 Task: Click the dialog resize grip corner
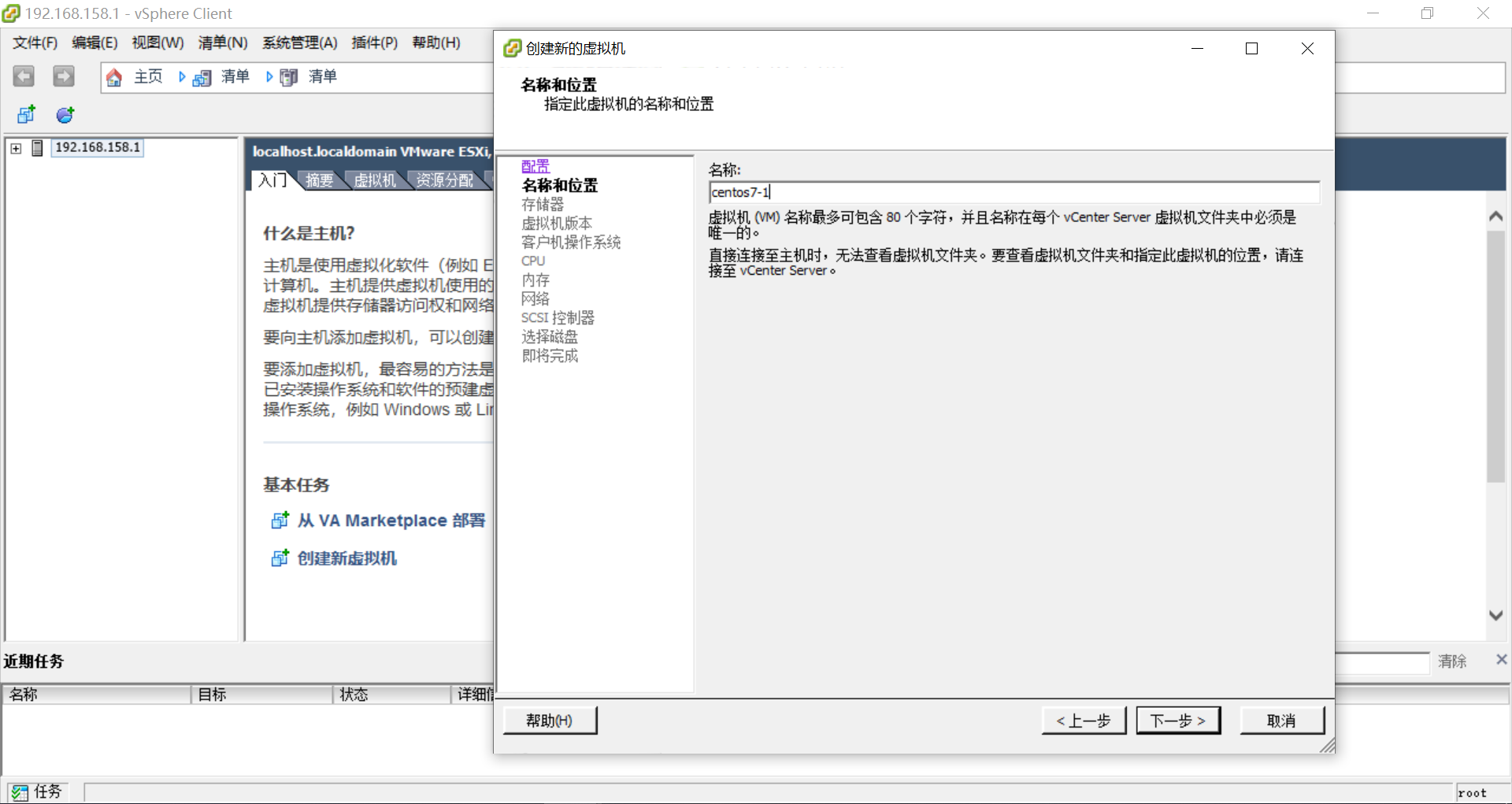pyautogui.click(x=1328, y=746)
